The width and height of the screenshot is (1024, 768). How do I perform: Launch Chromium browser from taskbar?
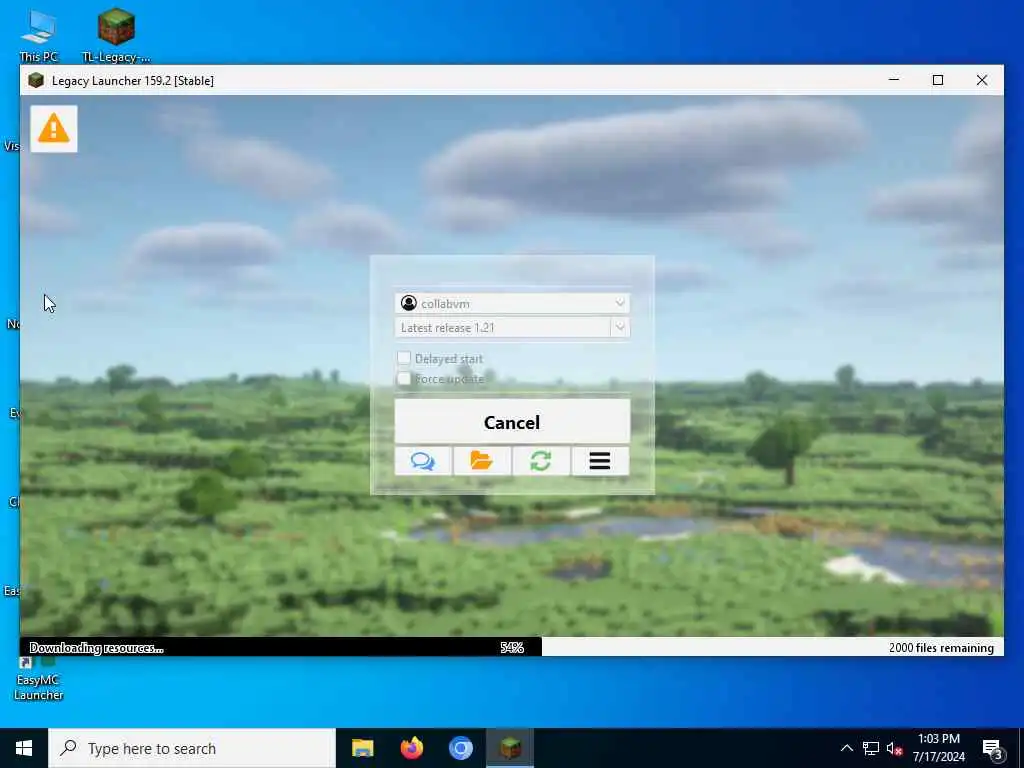[x=460, y=748]
